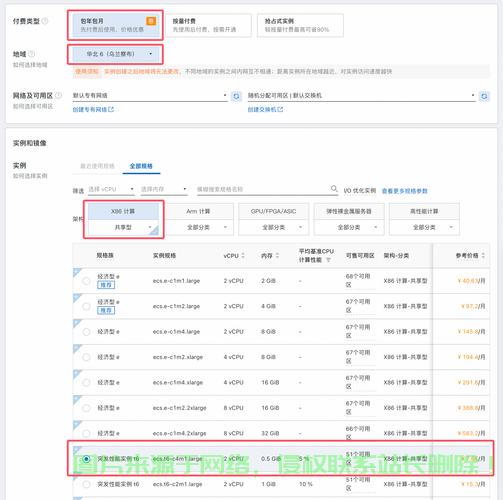Click price ¥583.2/月
This screenshot has width=503, height=500.
[471, 433]
